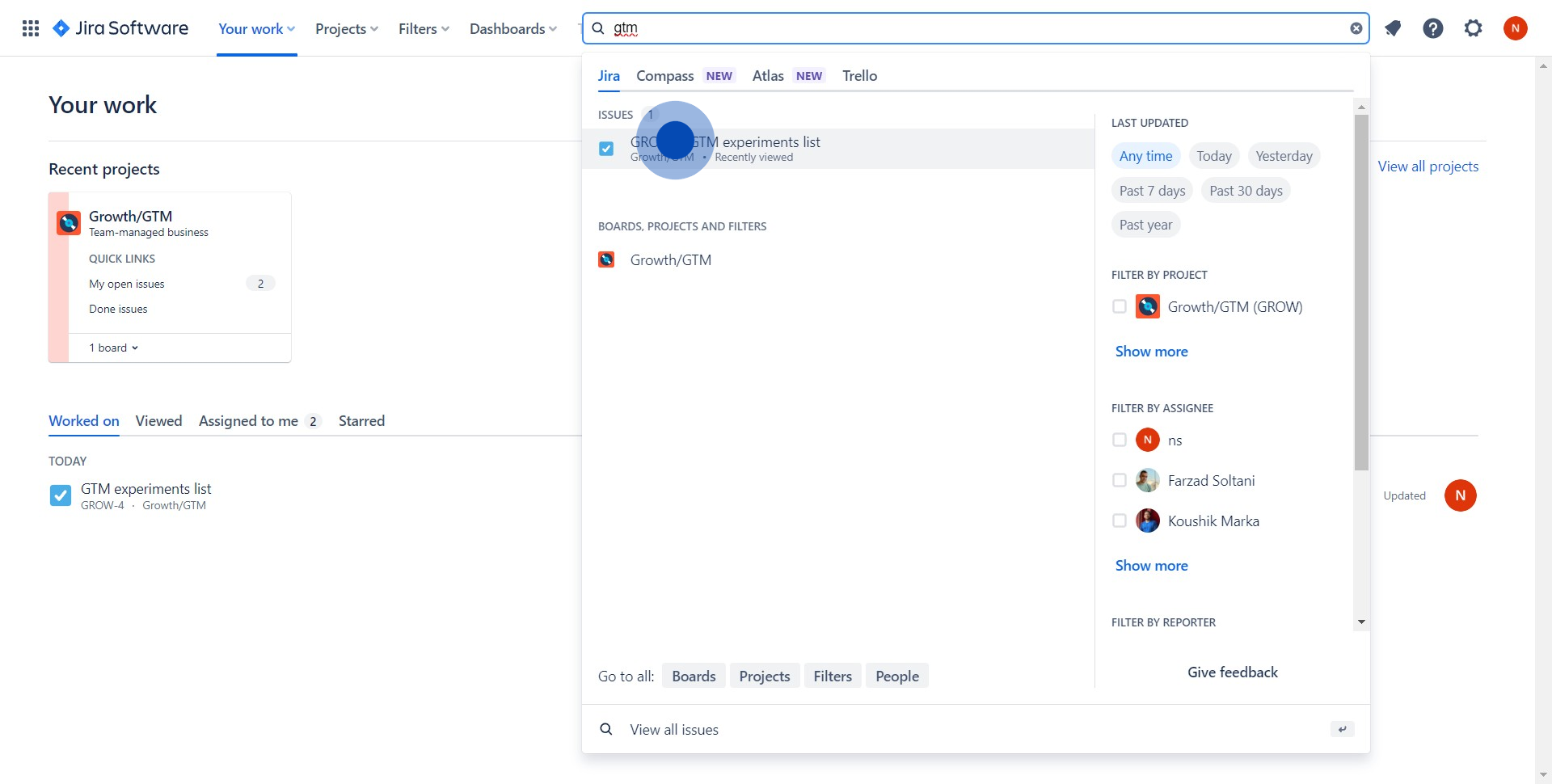Go to all Boards
Screen dimensions: 1552x784
click(x=694, y=676)
